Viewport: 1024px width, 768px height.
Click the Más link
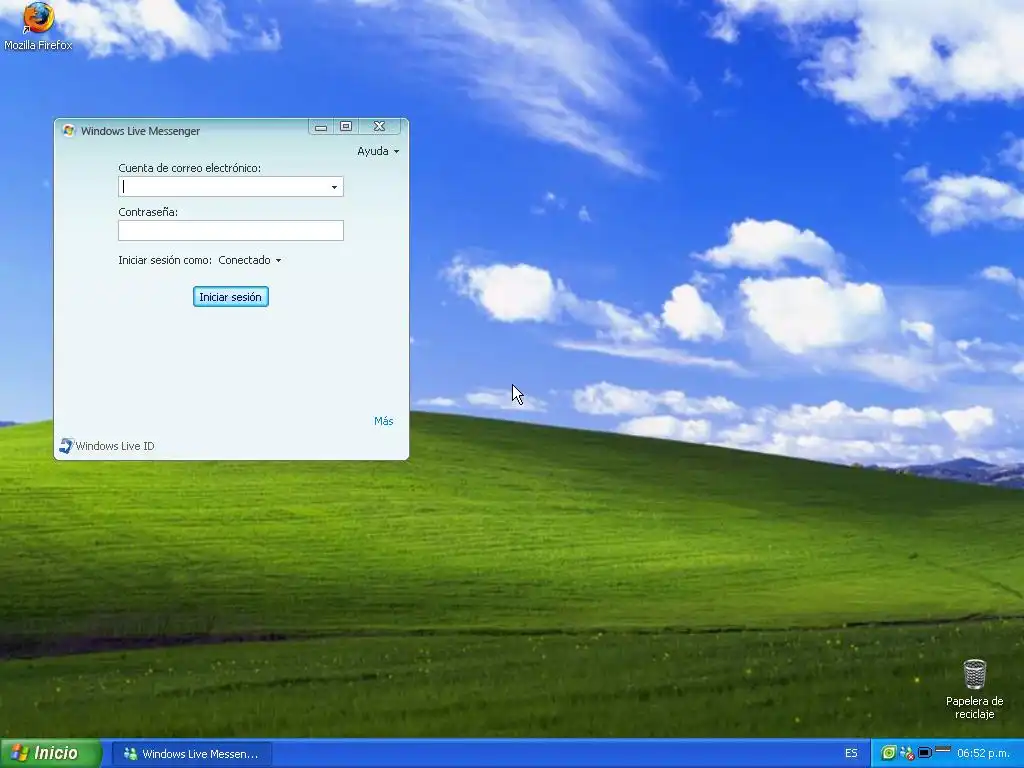coord(383,421)
